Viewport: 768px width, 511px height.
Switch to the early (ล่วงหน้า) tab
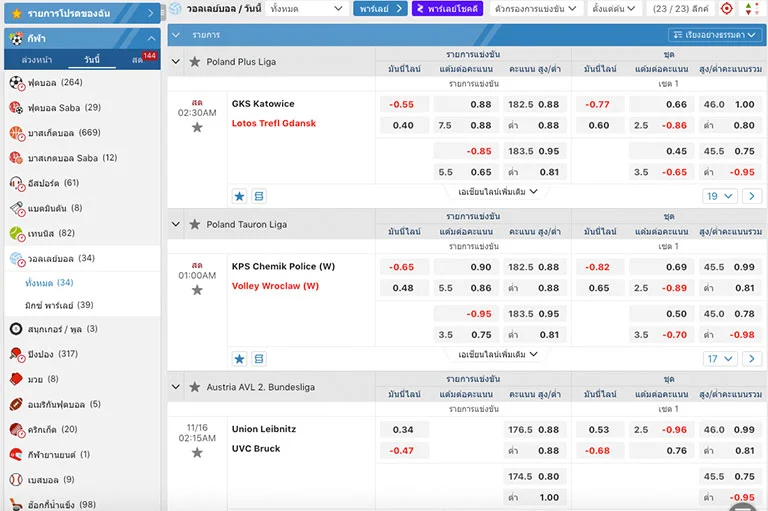click(x=37, y=60)
